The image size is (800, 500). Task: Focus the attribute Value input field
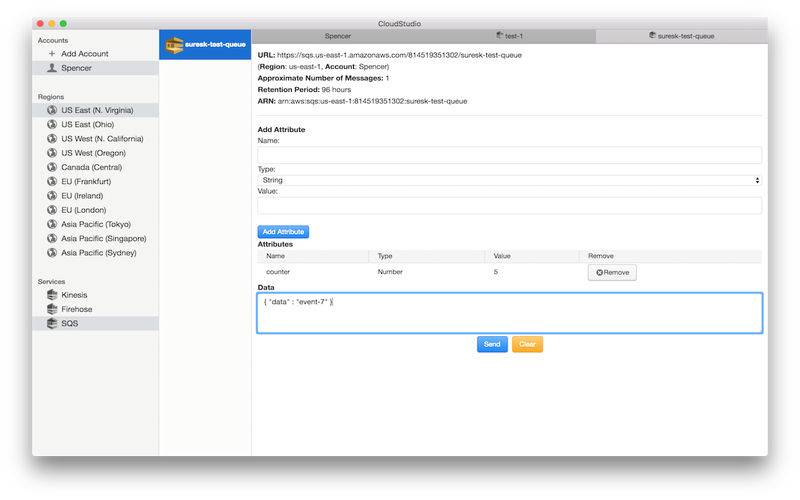click(509, 206)
